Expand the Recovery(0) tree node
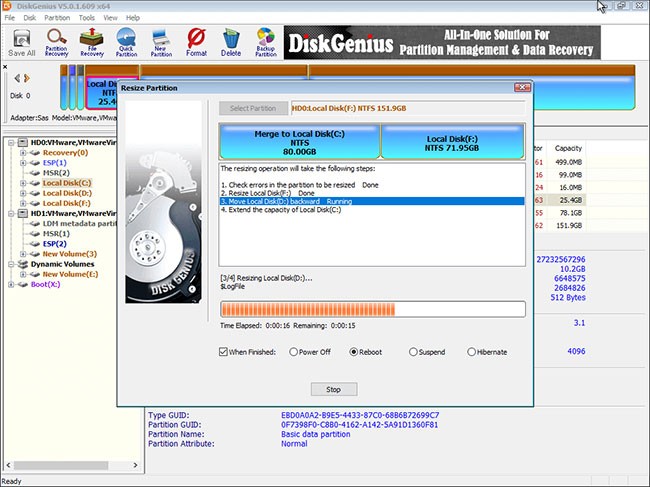The height and width of the screenshot is (487, 650). (x=23, y=152)
